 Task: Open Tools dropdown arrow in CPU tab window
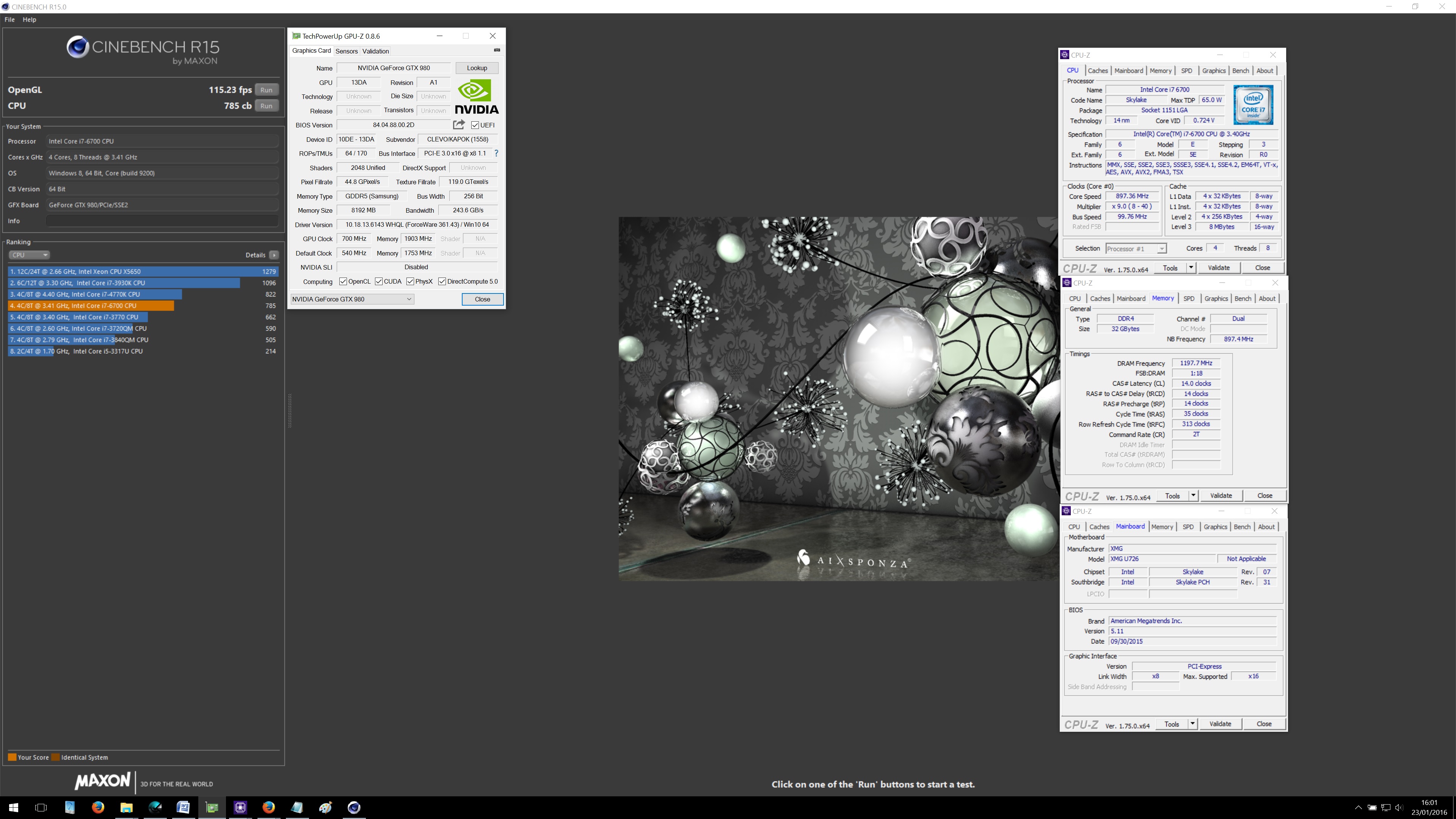click(1191, 267)
